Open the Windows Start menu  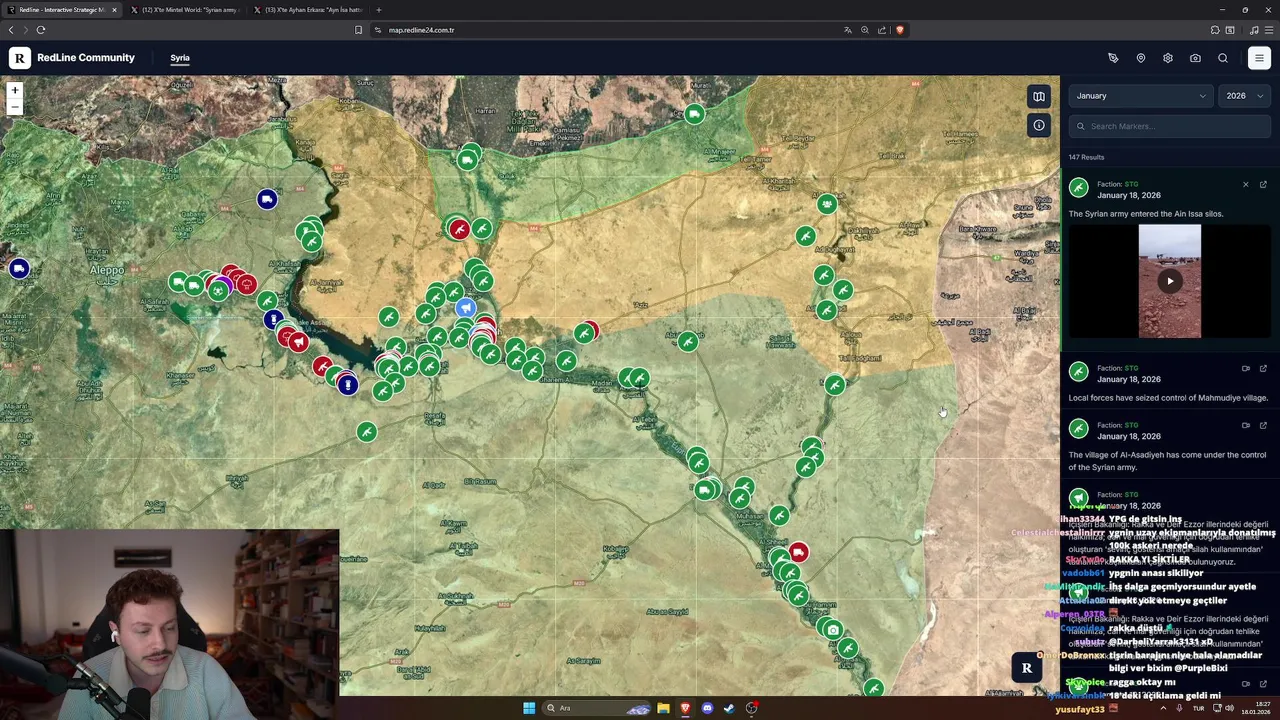[x=529, y=708]
